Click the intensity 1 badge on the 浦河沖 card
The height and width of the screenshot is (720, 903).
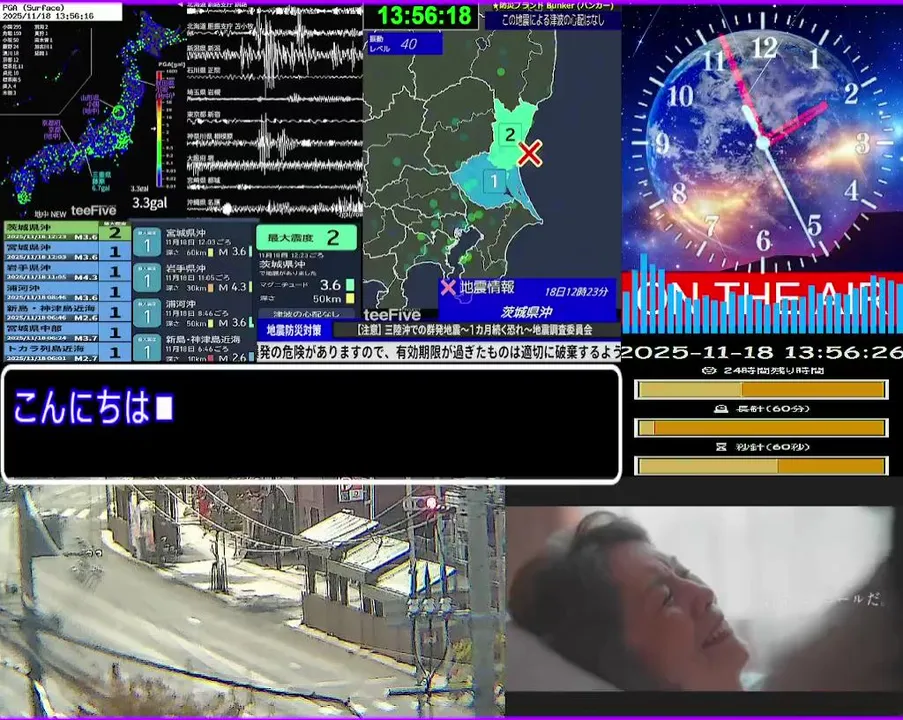[x=147, y=314]
